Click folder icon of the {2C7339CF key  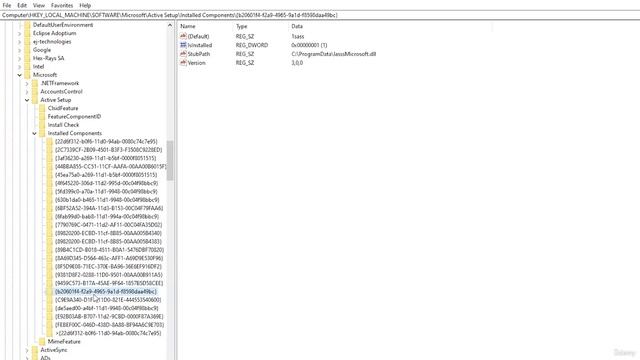50,150
